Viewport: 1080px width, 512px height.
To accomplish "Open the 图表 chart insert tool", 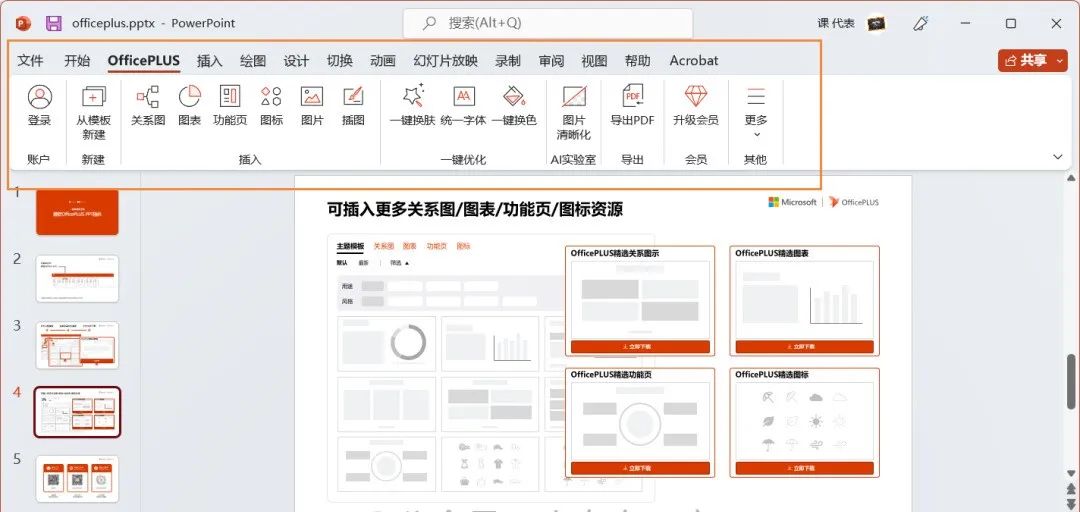I will [189, 106].
